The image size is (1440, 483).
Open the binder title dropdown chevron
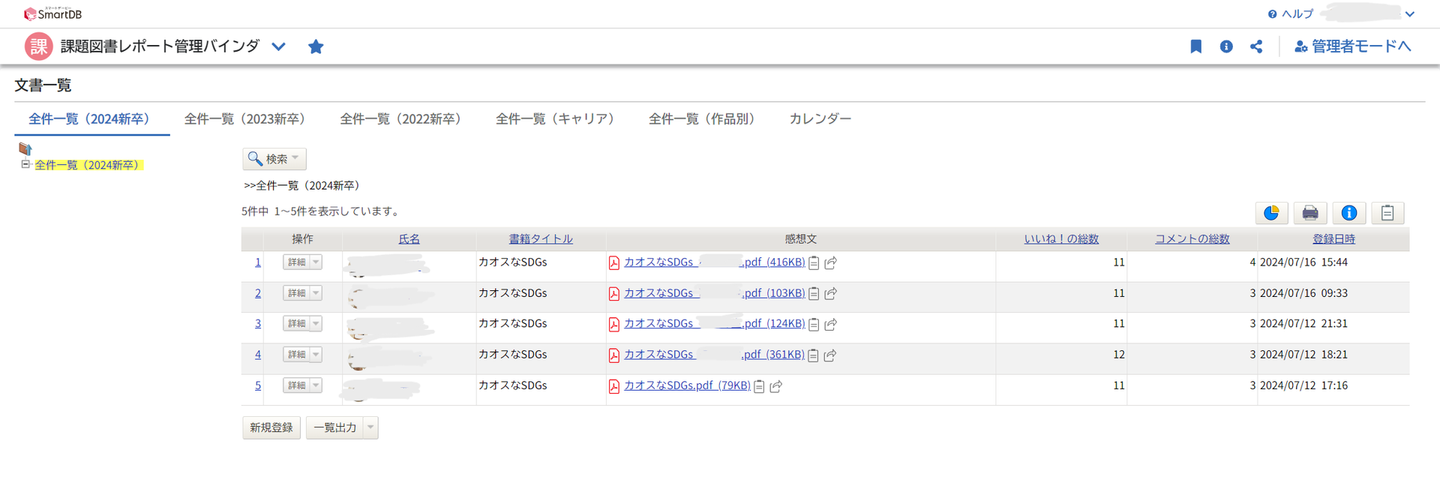pos(279,46)
